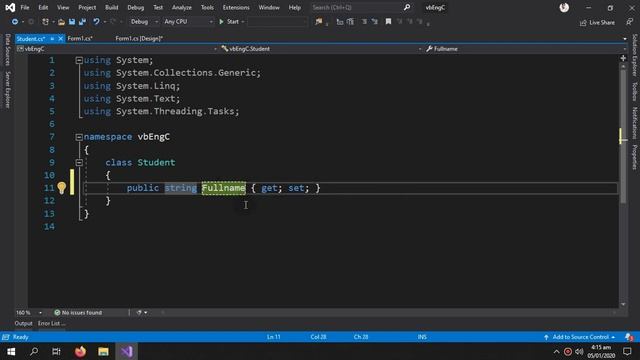This screenshot has height=360, width=640.
Task: Open the user account avatar
Action: click(x=564, y=7)
